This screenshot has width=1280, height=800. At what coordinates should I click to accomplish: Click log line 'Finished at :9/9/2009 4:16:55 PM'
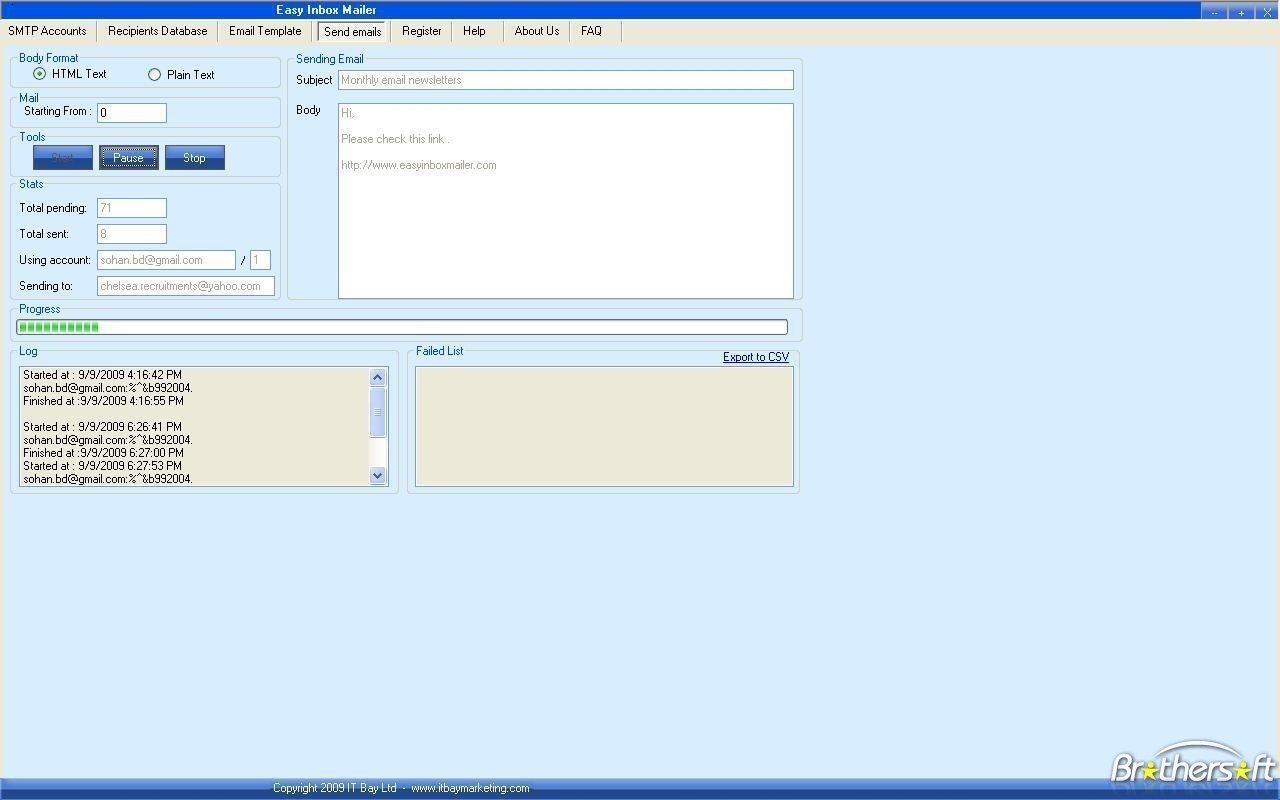(104, 401)
